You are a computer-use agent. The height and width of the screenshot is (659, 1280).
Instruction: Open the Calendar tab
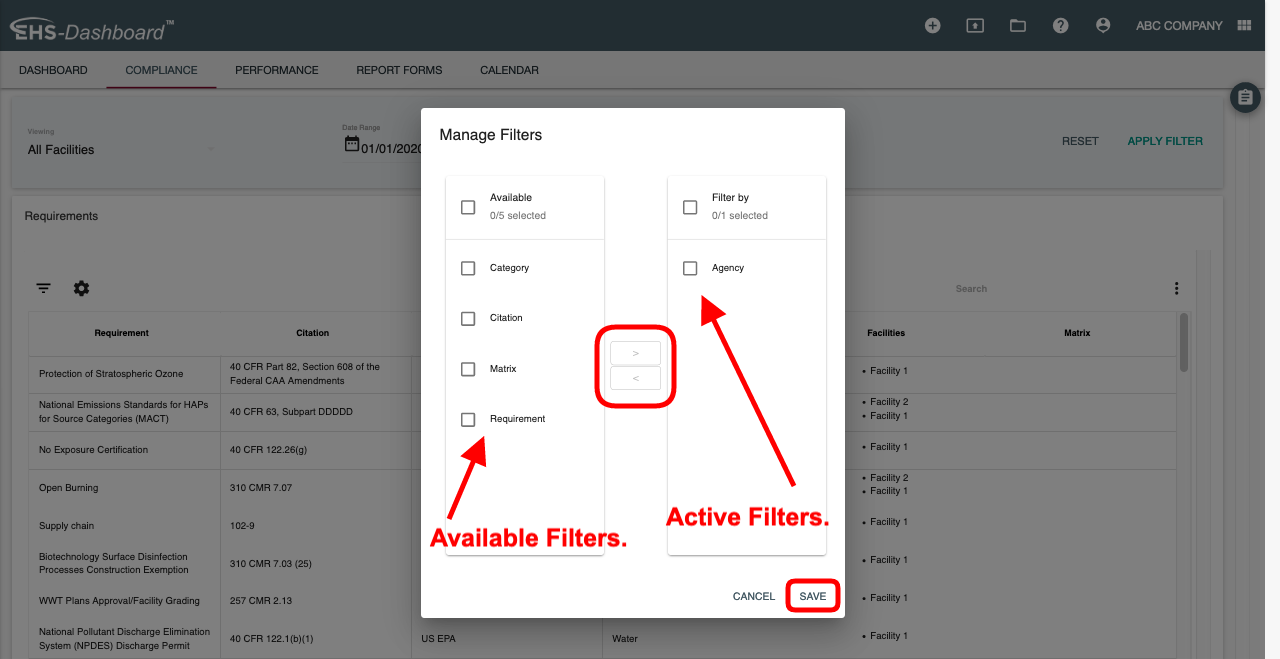[x=509, y=70]
